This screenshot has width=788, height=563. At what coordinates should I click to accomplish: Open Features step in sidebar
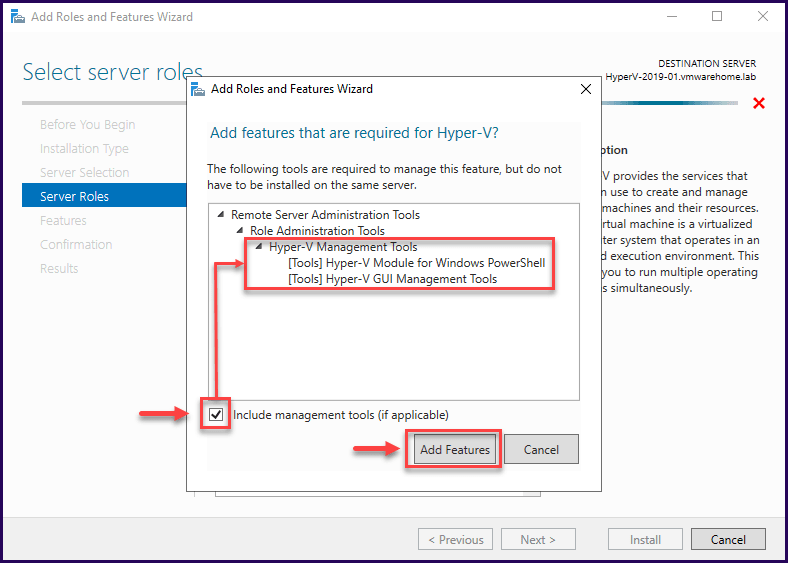click(63, 221)
